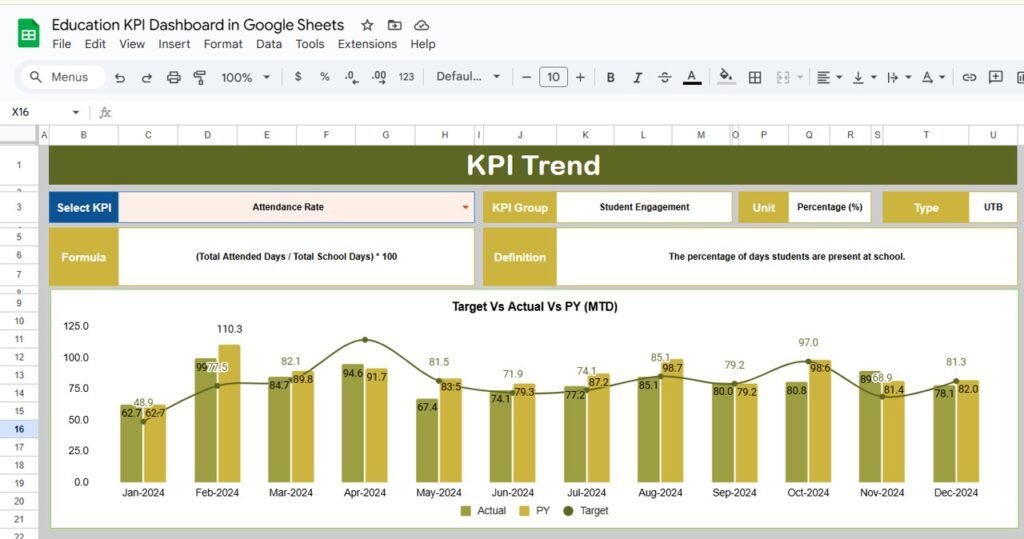
Task: Click the vertical align icon
Action: (x=858, y=77)
